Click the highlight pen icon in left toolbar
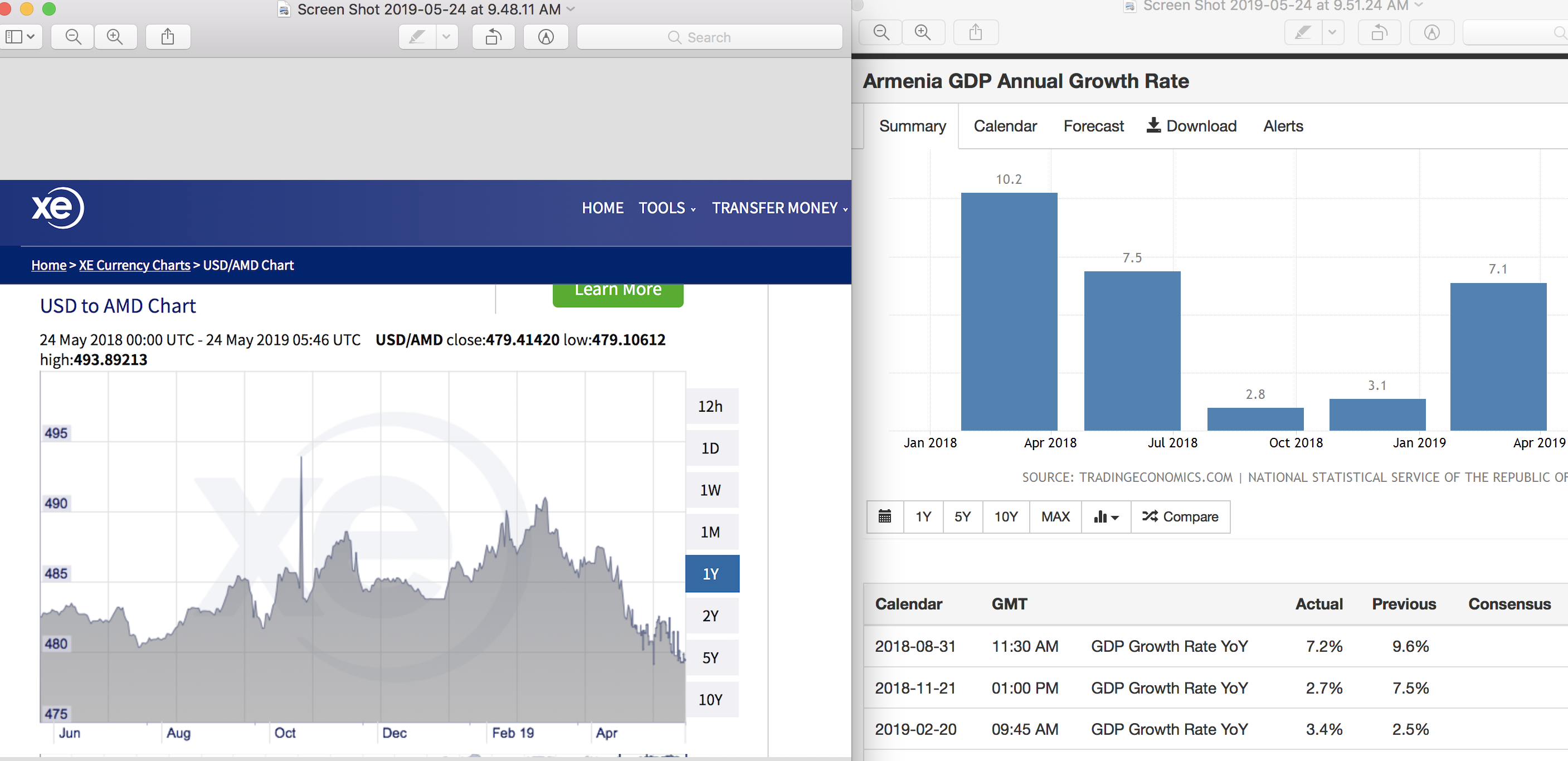The image size is (1568, 761). pyautogui.click(x=417, y=37)
